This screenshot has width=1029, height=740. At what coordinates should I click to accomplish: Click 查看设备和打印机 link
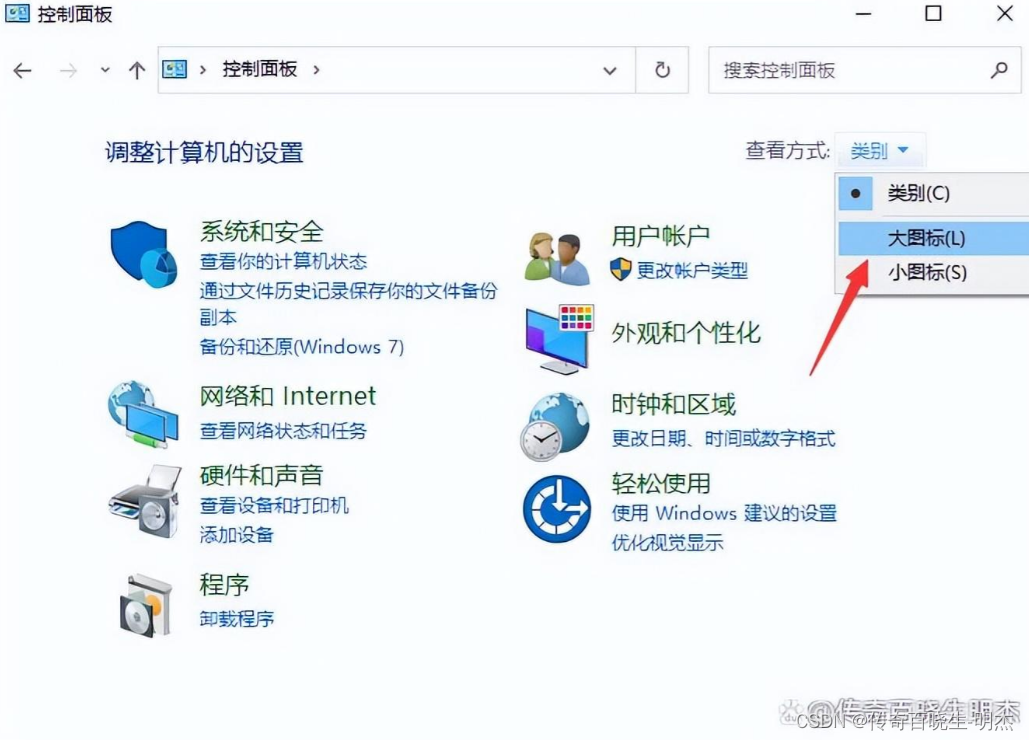[274, 505]
